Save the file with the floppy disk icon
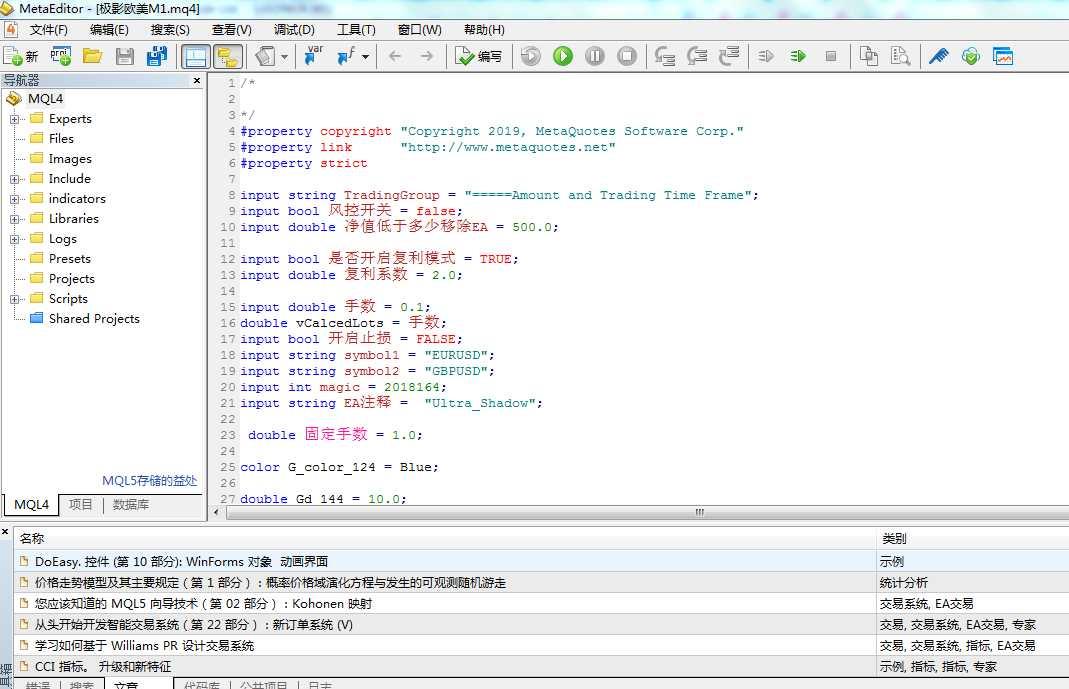1069x689 pixels. (125, 56)
